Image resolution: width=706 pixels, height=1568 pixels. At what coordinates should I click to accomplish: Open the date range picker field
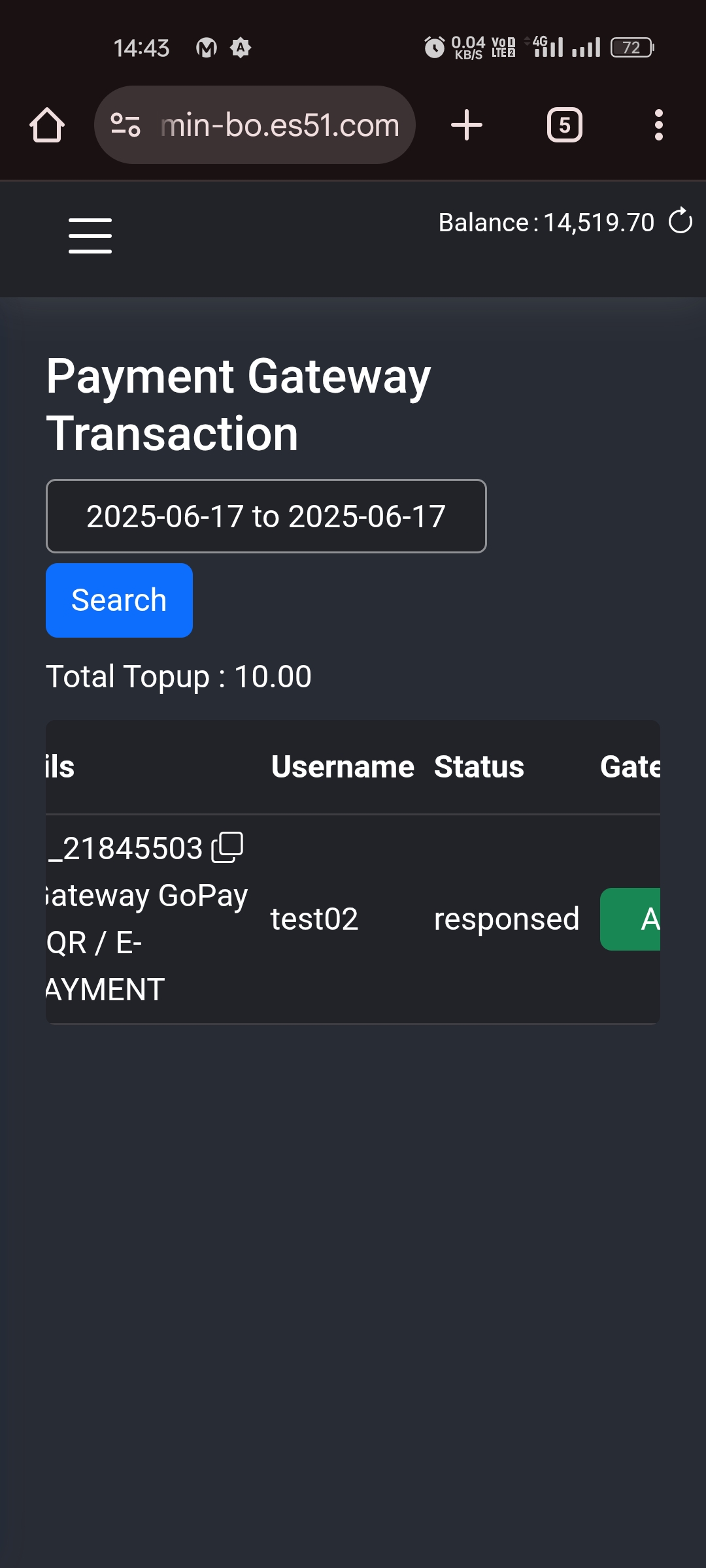click(x=266, y=516)
